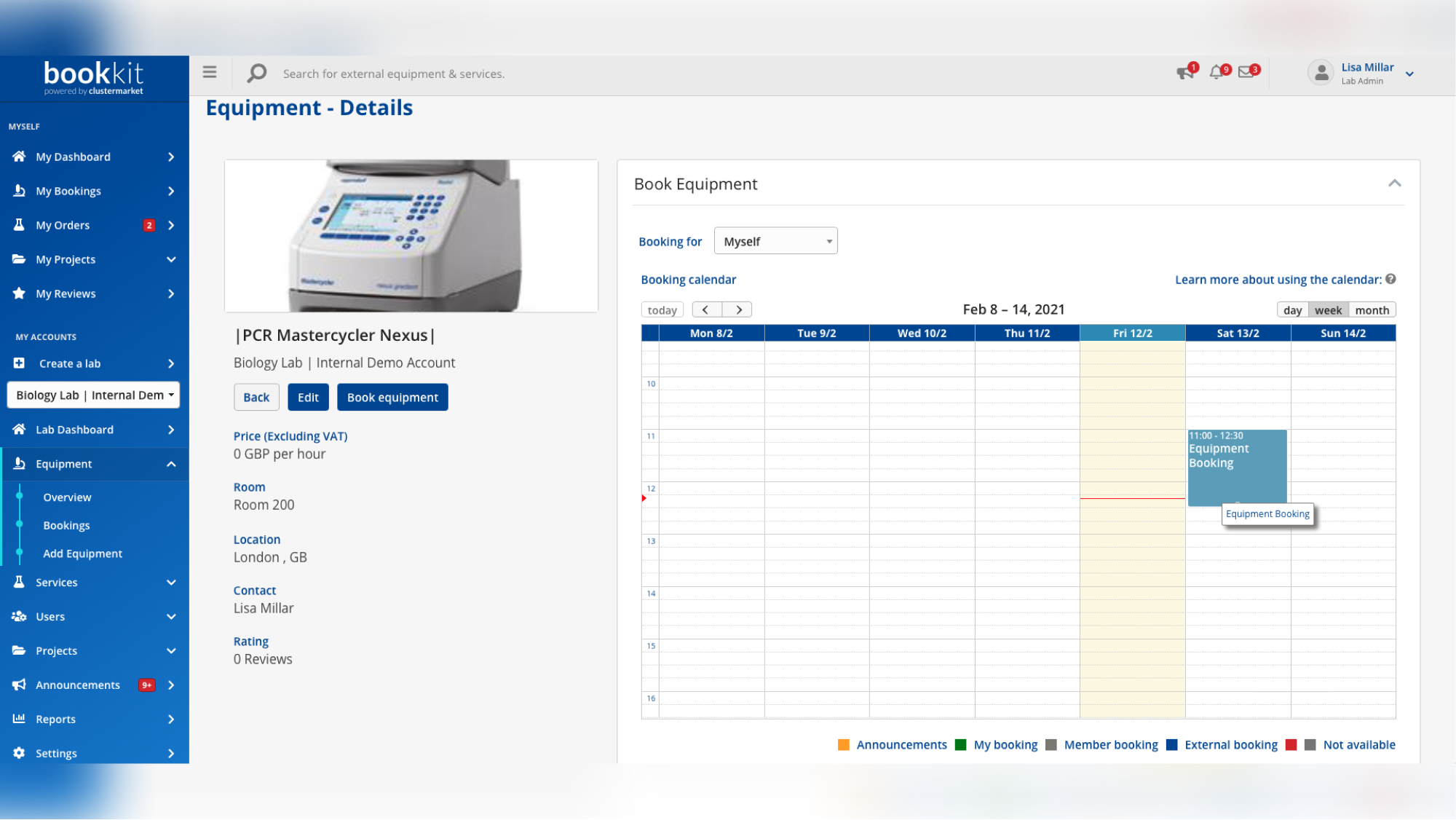
Task: Click the Edit button
Action: tap(308, 397)
